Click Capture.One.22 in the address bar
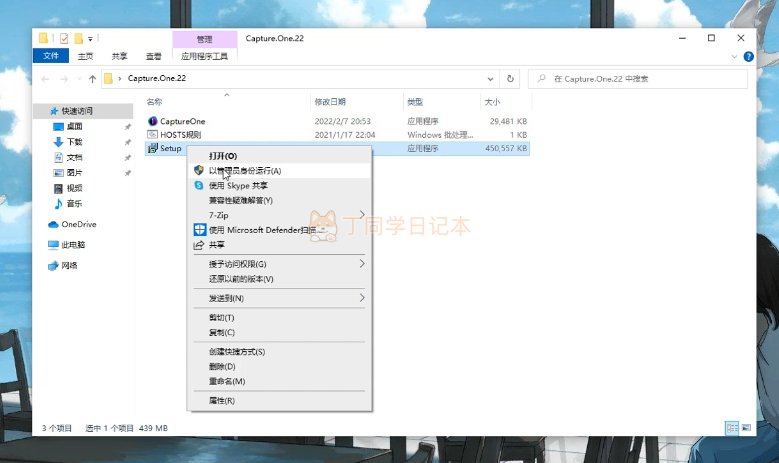The image size is (779, 463). 156,78
